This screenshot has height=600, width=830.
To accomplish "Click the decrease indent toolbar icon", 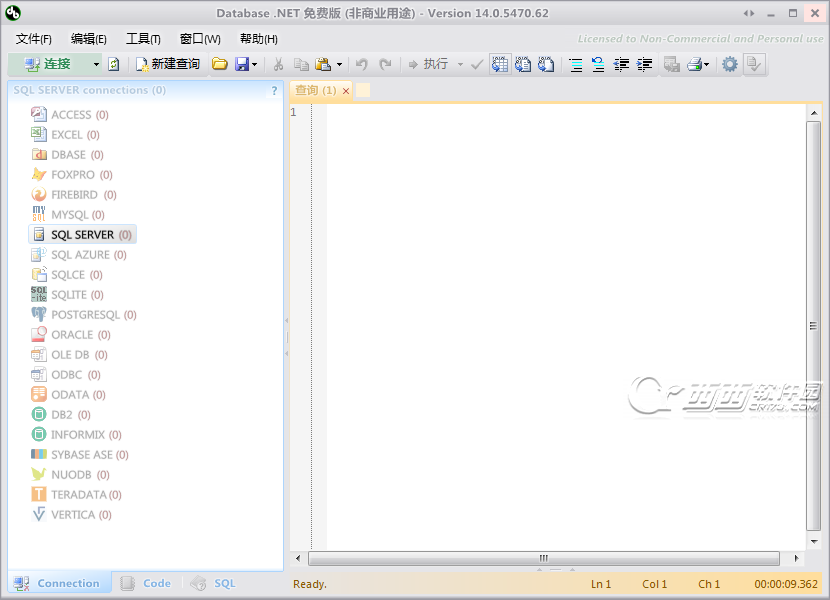I will click(x=621, y=64).
